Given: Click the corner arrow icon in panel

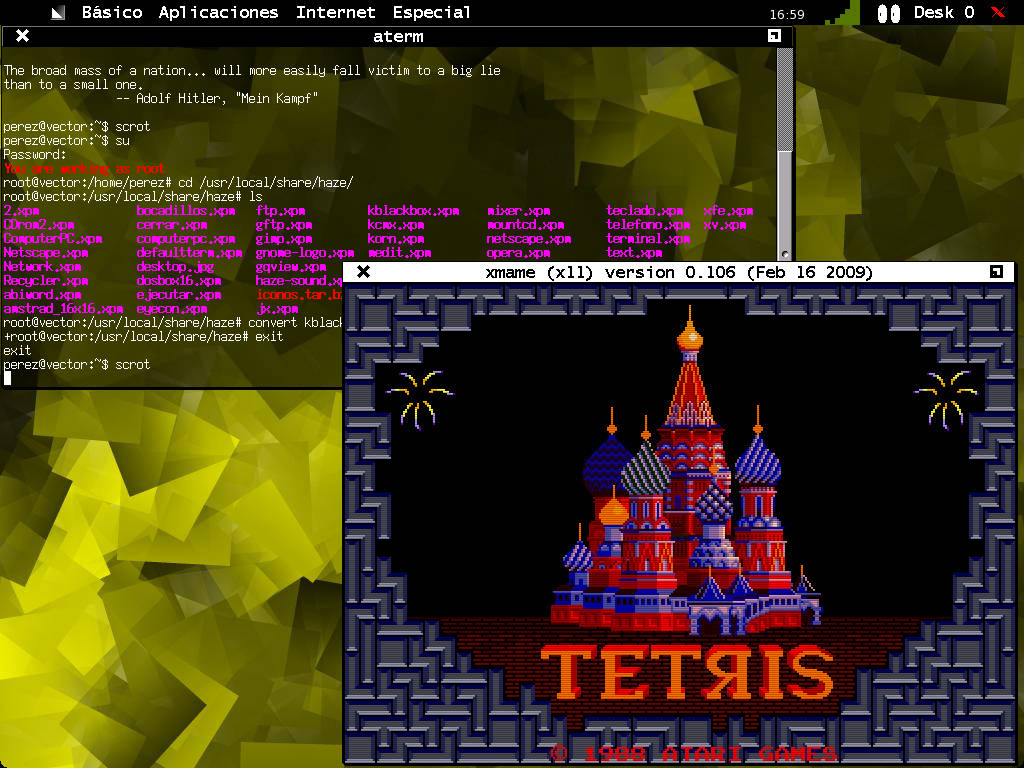Looking at the screenshot, I should click(x=58, y=12).
